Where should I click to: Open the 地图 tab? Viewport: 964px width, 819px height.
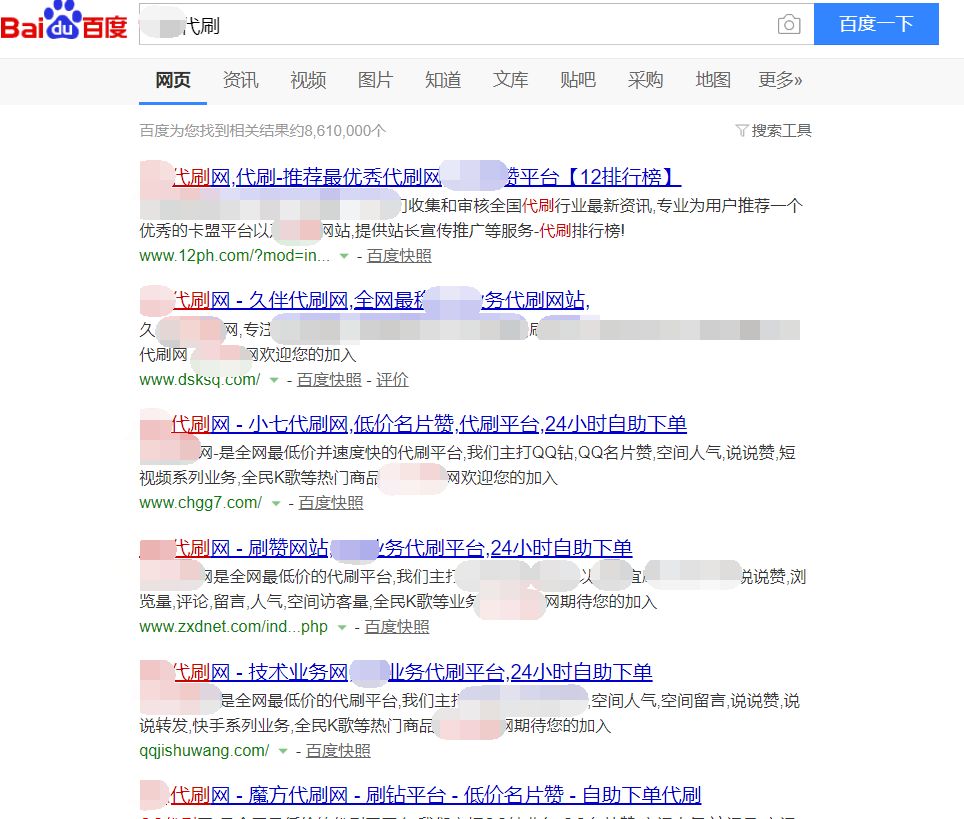coord(713,80)
